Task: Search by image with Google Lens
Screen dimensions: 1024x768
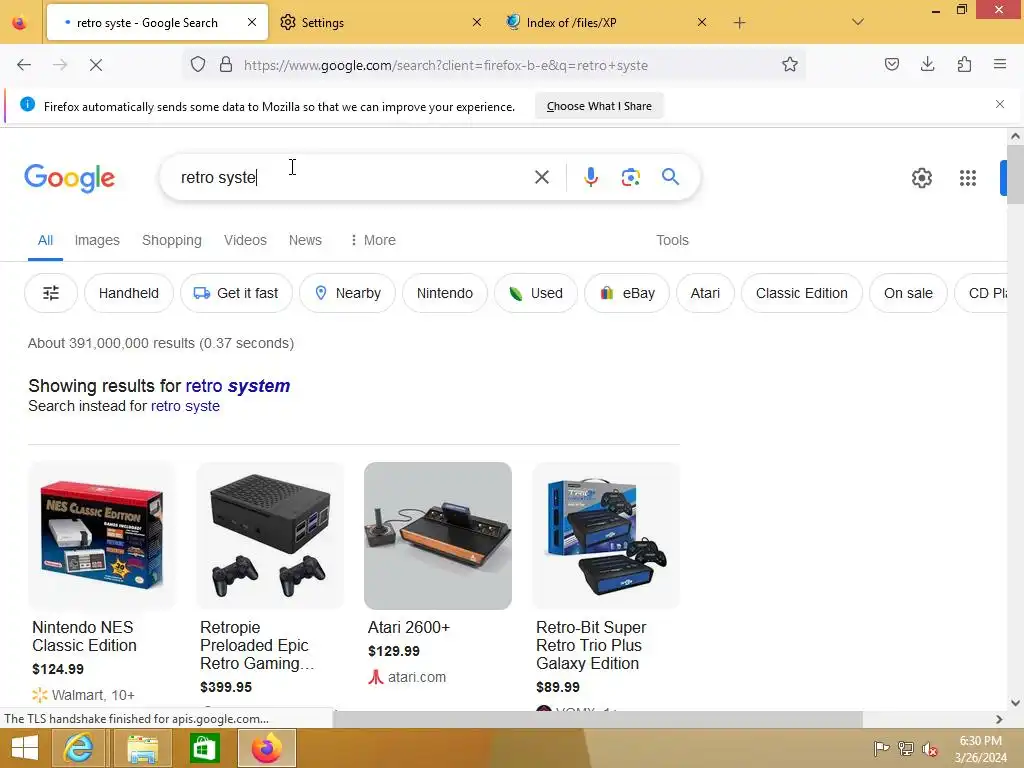Action: (630, 177)
